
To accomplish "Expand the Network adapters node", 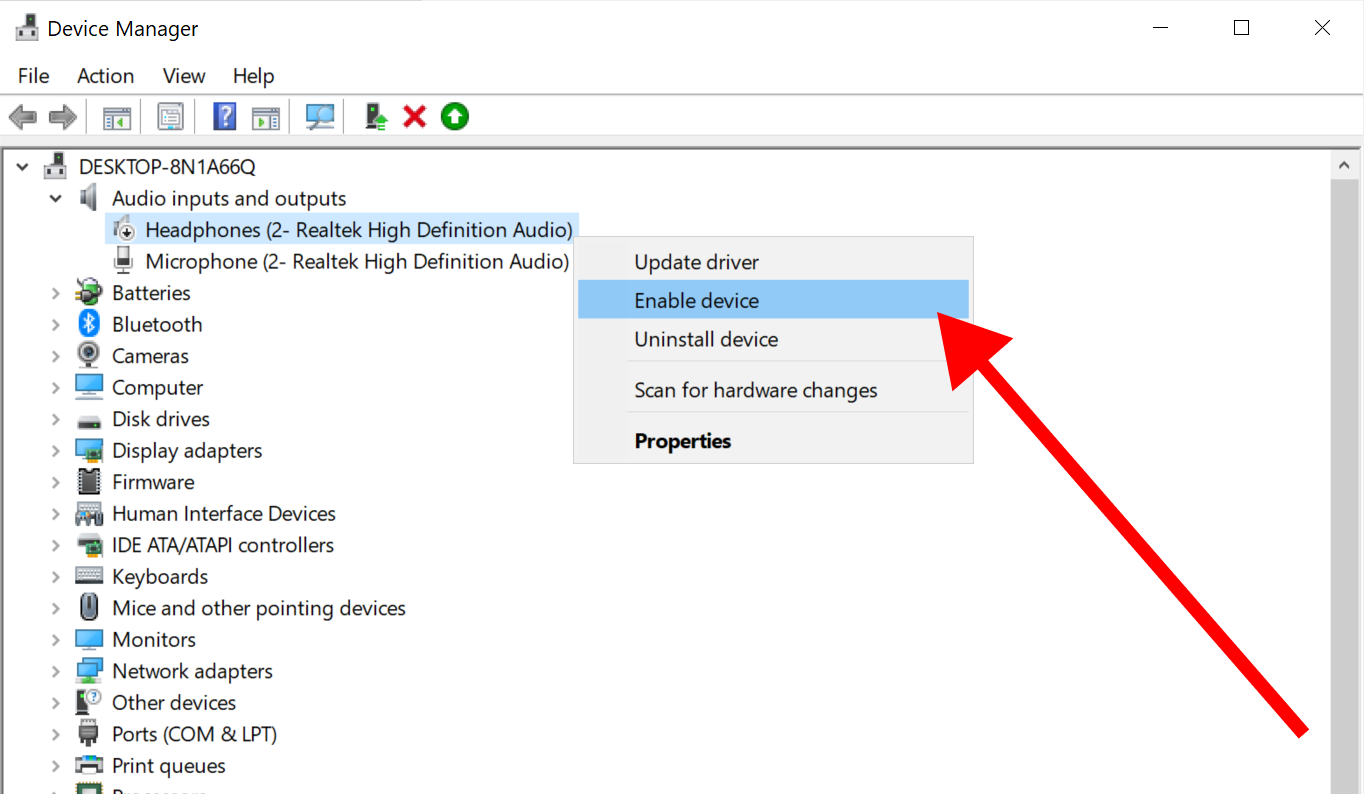I will point(56,671).
